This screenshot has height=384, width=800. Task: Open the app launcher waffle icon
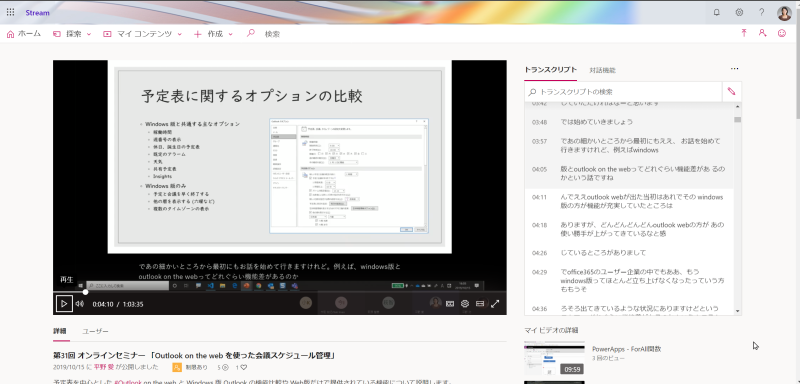click(x=10, y=13)
